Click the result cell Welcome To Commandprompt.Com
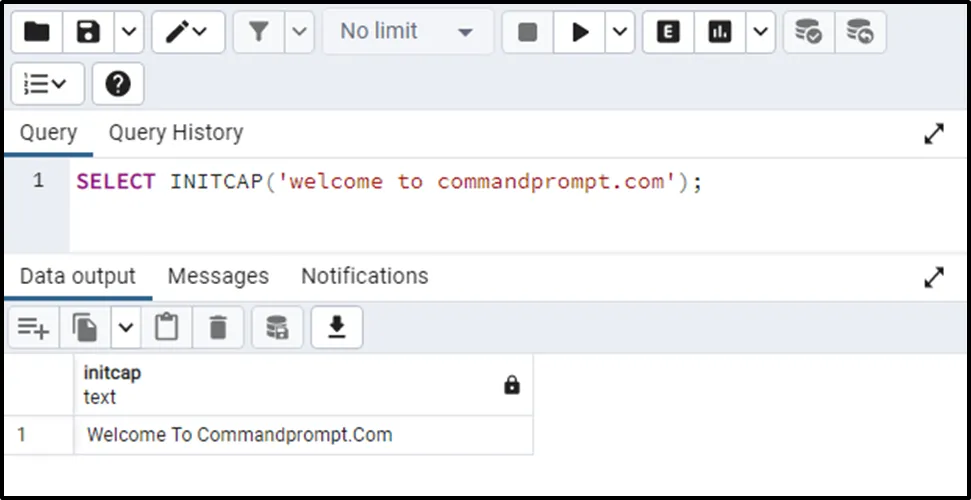 (240, 435)
